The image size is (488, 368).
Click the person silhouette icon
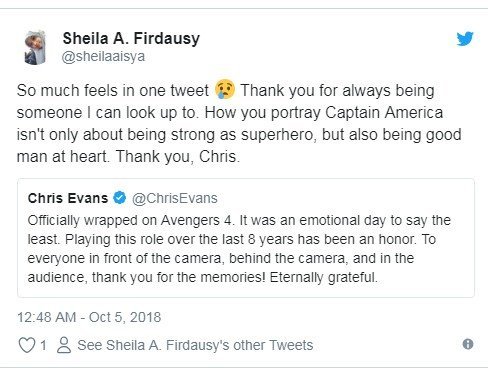click(64, 345)
